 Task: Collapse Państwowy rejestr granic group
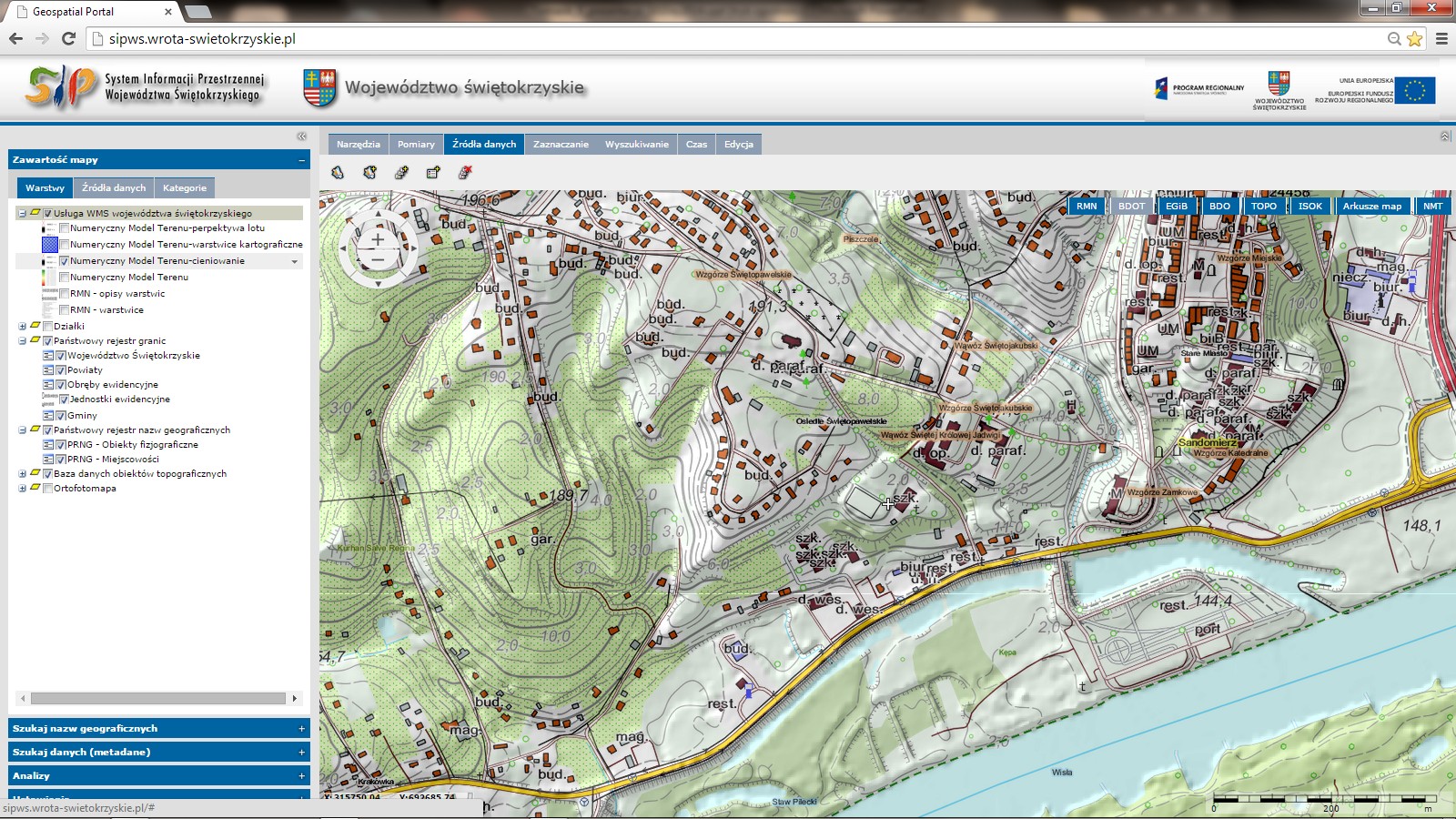tap(23, 341)
